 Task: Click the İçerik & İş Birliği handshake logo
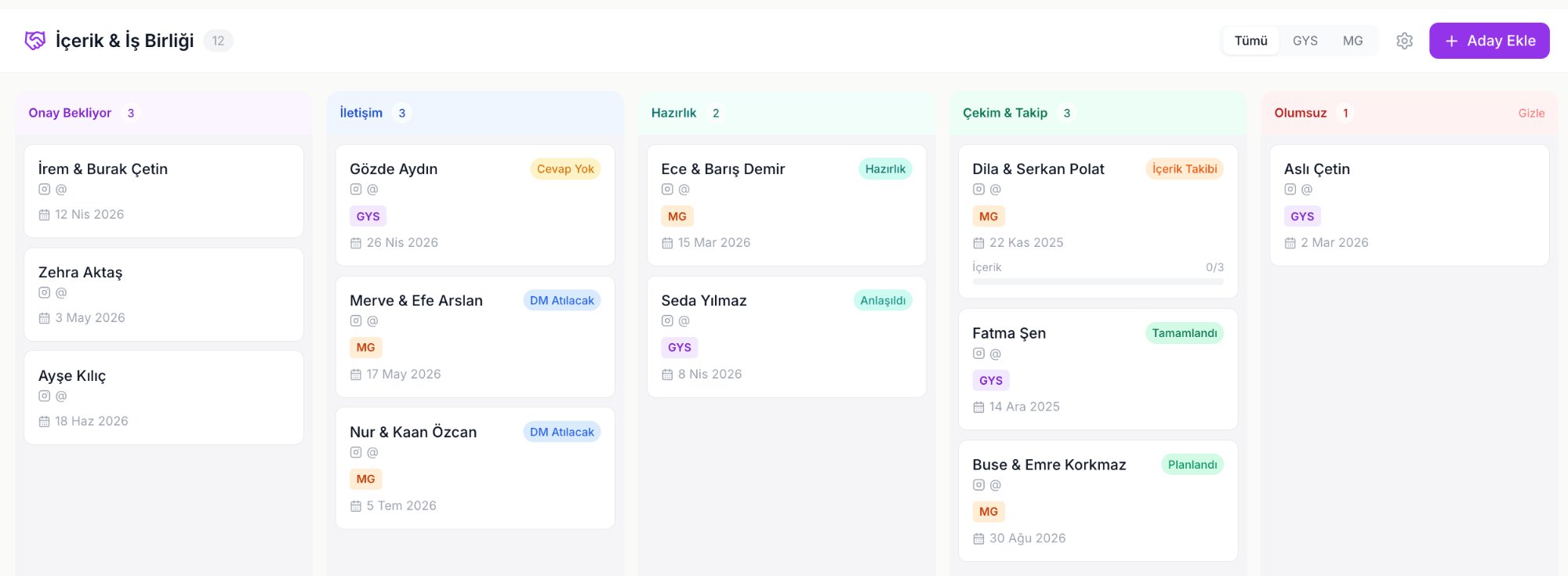tap(35, 41)
